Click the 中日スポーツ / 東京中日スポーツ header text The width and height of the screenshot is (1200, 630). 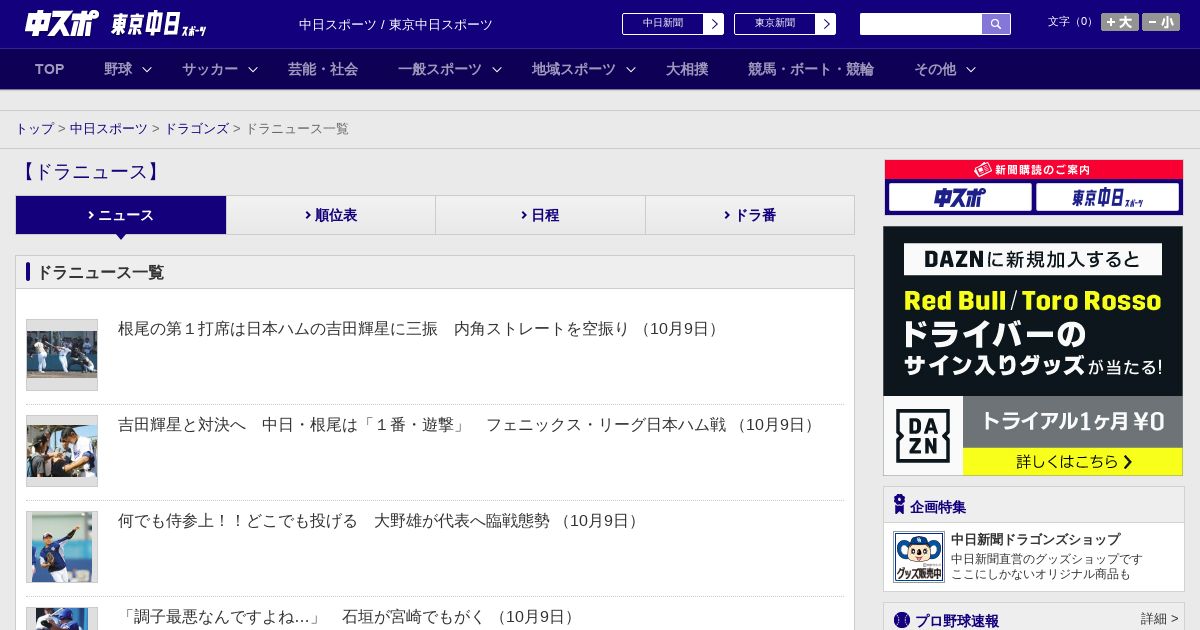pos(396,24)
